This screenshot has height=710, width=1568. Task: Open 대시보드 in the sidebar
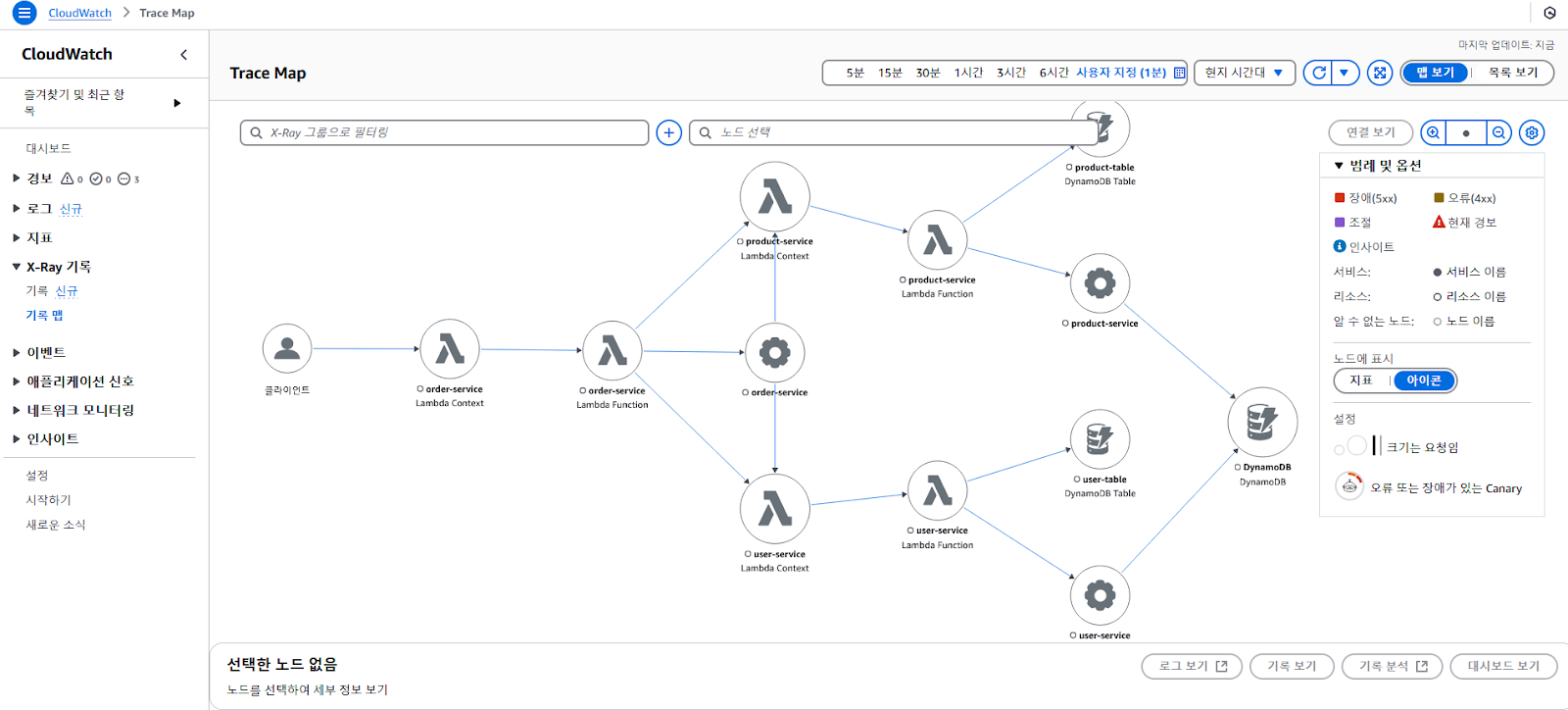[48, 148]
